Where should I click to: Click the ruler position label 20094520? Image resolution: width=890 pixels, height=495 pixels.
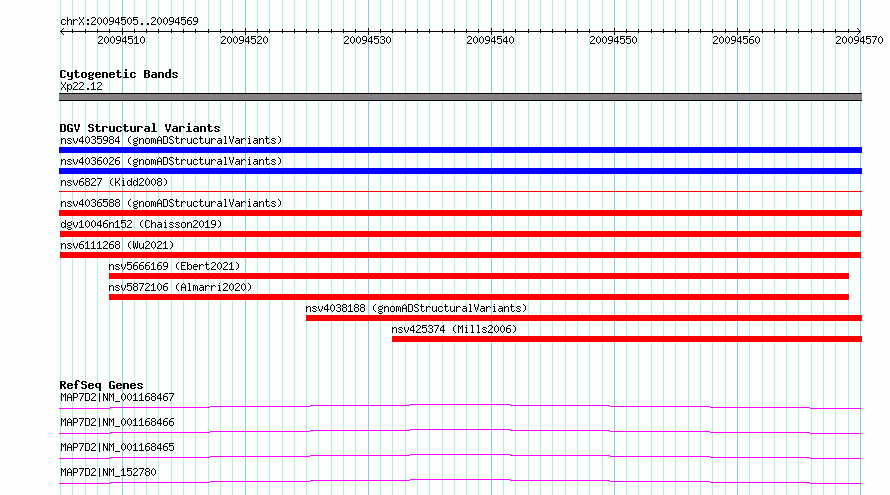point(245,40)
